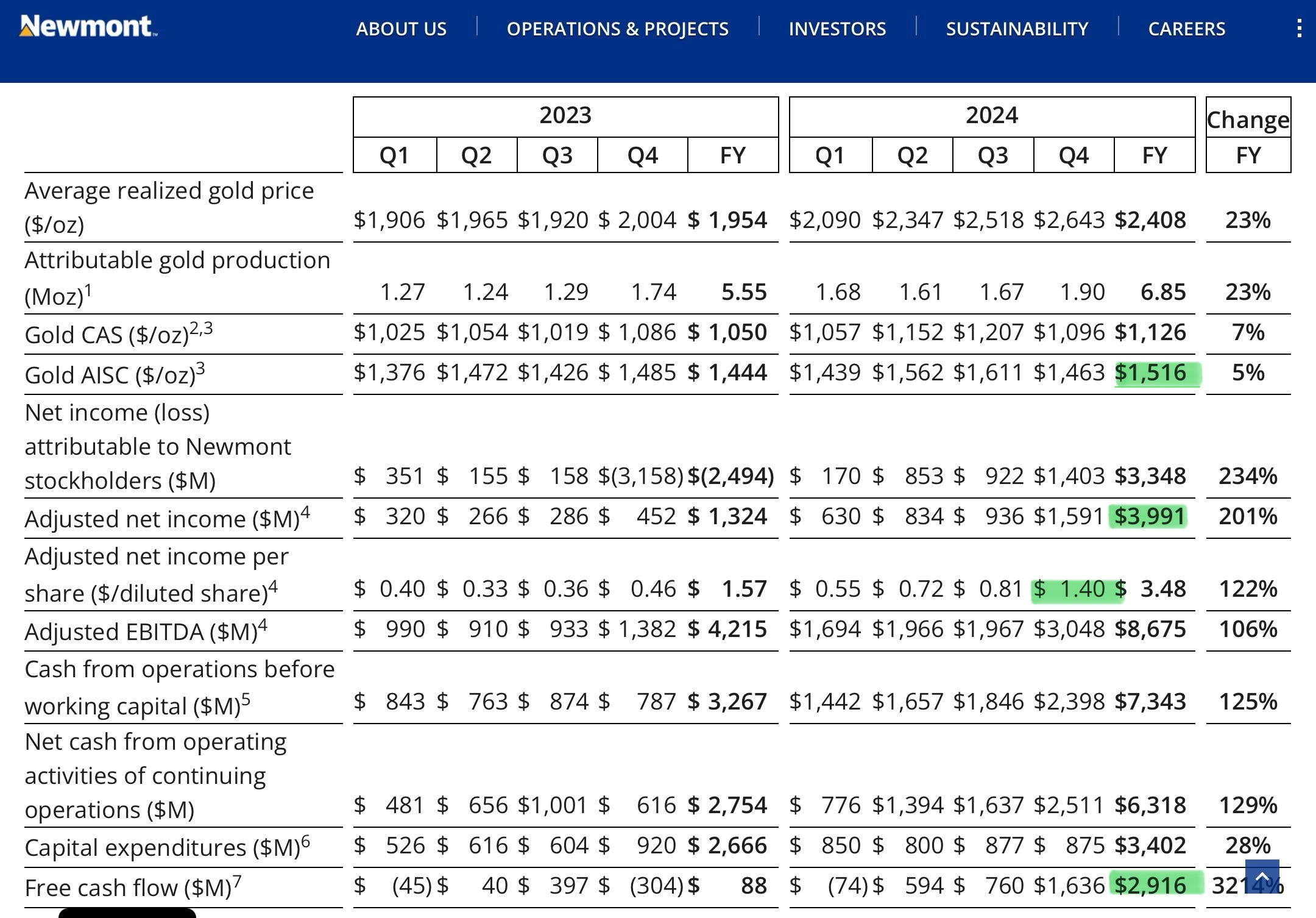Click the Change column header
Screen dimensions: 1316x918
[1248, 120]
